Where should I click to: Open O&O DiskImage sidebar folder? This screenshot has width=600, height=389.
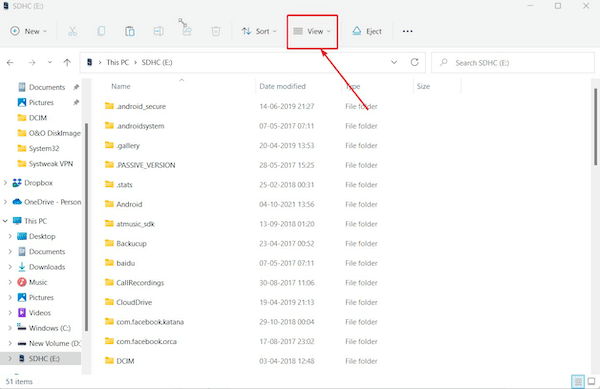point(49,133)
